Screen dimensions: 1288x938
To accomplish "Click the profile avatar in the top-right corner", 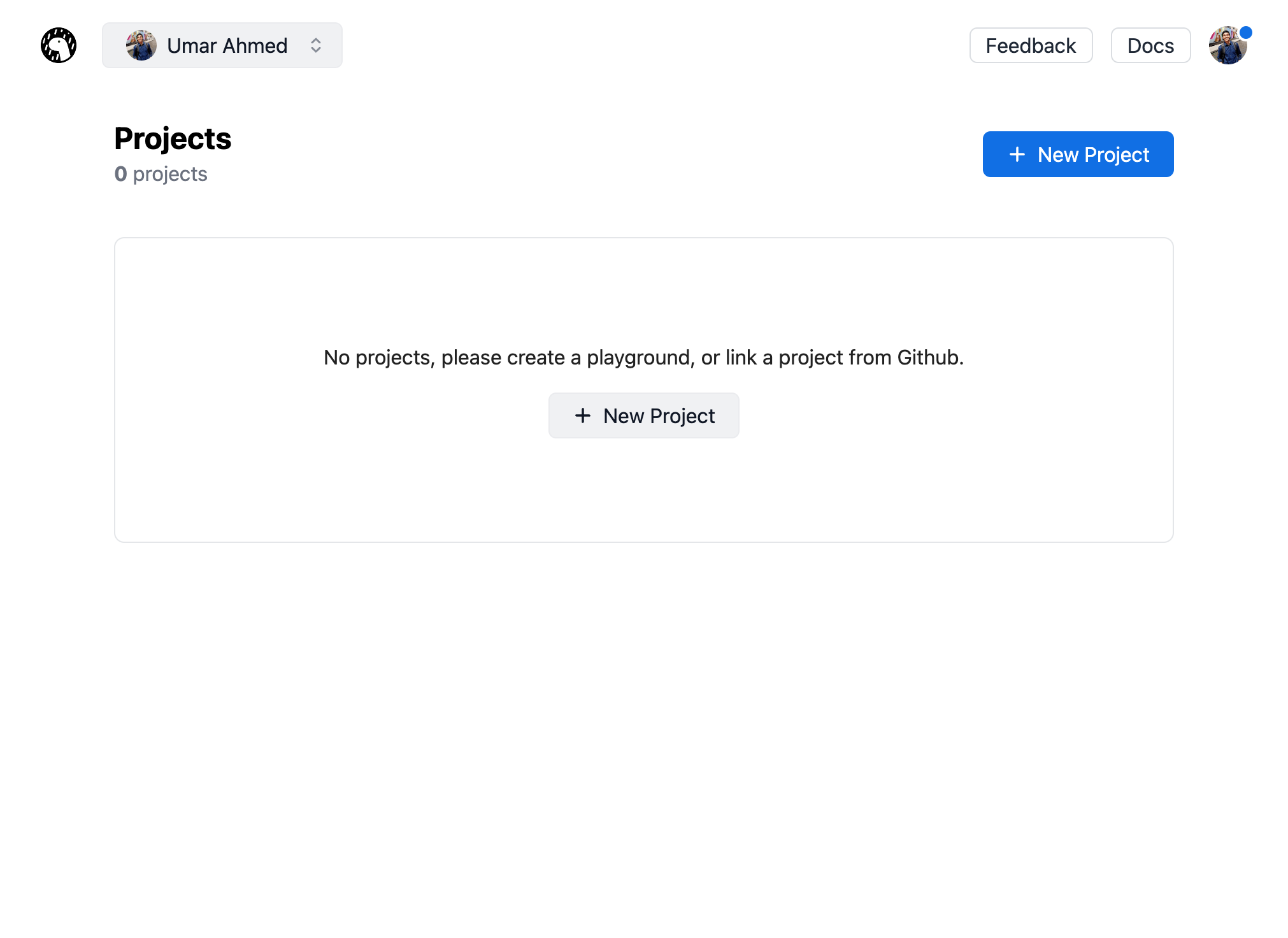I will click(x=1229, y=45).
